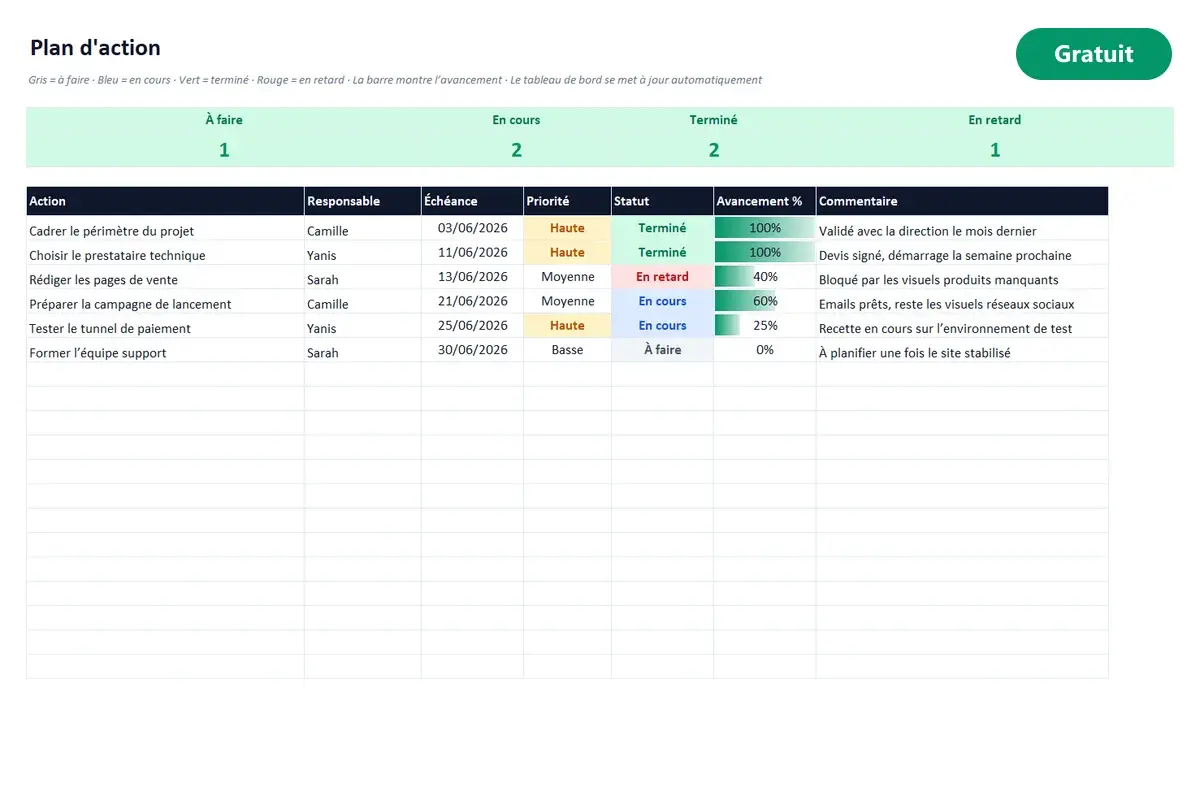Select cell 'Tester le tunnel de paiement'
This screenshot has height=800, width=1200.
coord(165,326)
